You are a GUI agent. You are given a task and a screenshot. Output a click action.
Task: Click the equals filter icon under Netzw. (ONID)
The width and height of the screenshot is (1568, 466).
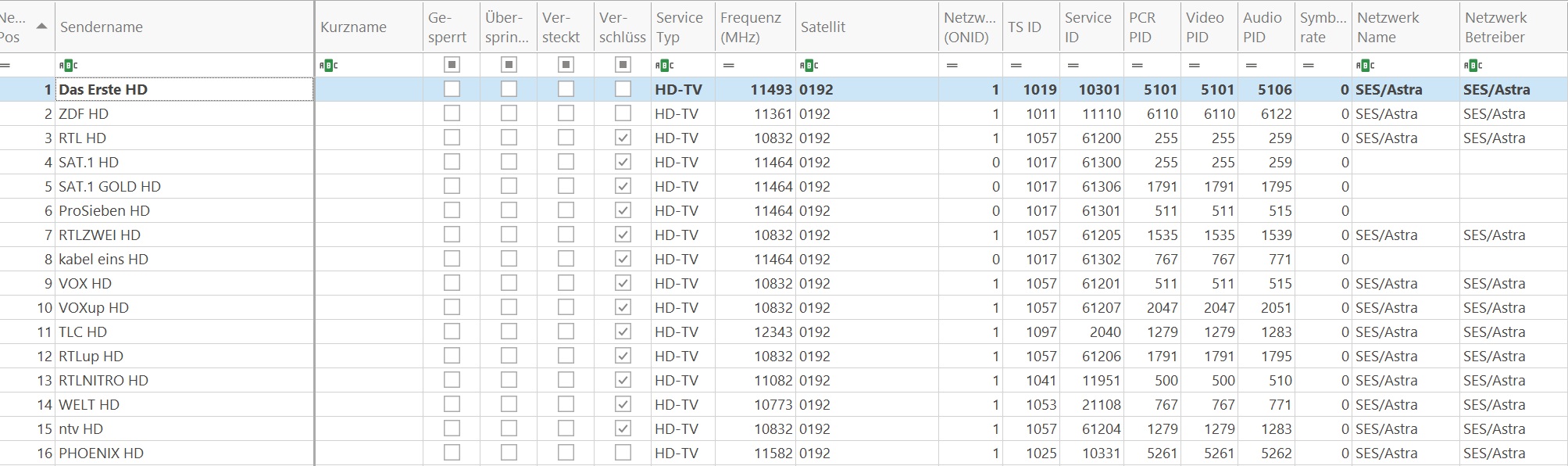point(952,66)
